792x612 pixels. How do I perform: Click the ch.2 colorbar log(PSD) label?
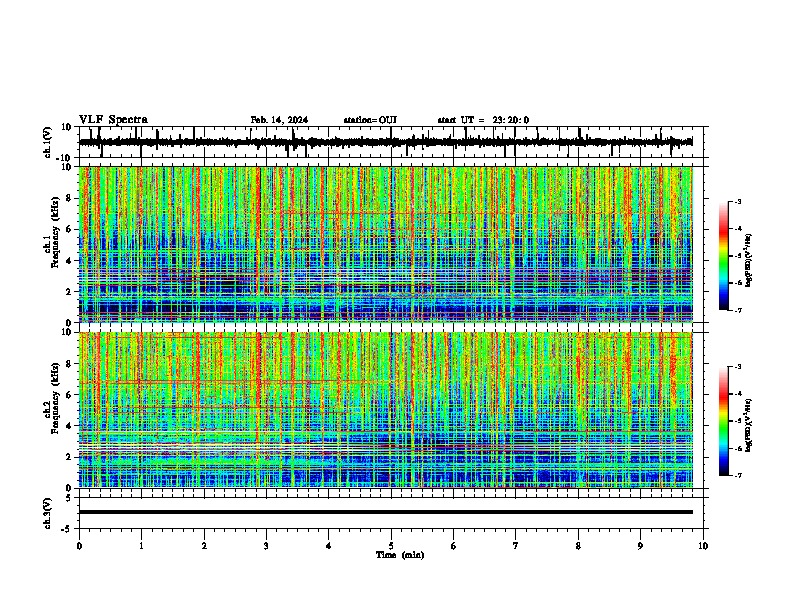click(x=748, y=425)
